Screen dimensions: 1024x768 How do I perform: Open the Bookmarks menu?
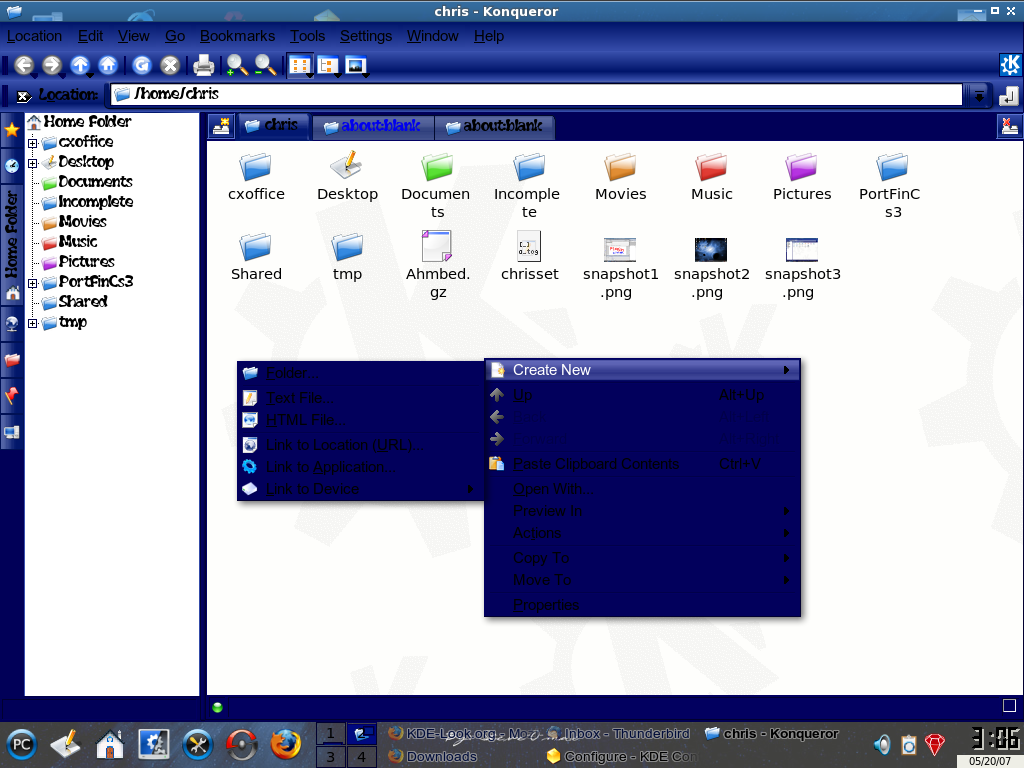click(237, 36)
